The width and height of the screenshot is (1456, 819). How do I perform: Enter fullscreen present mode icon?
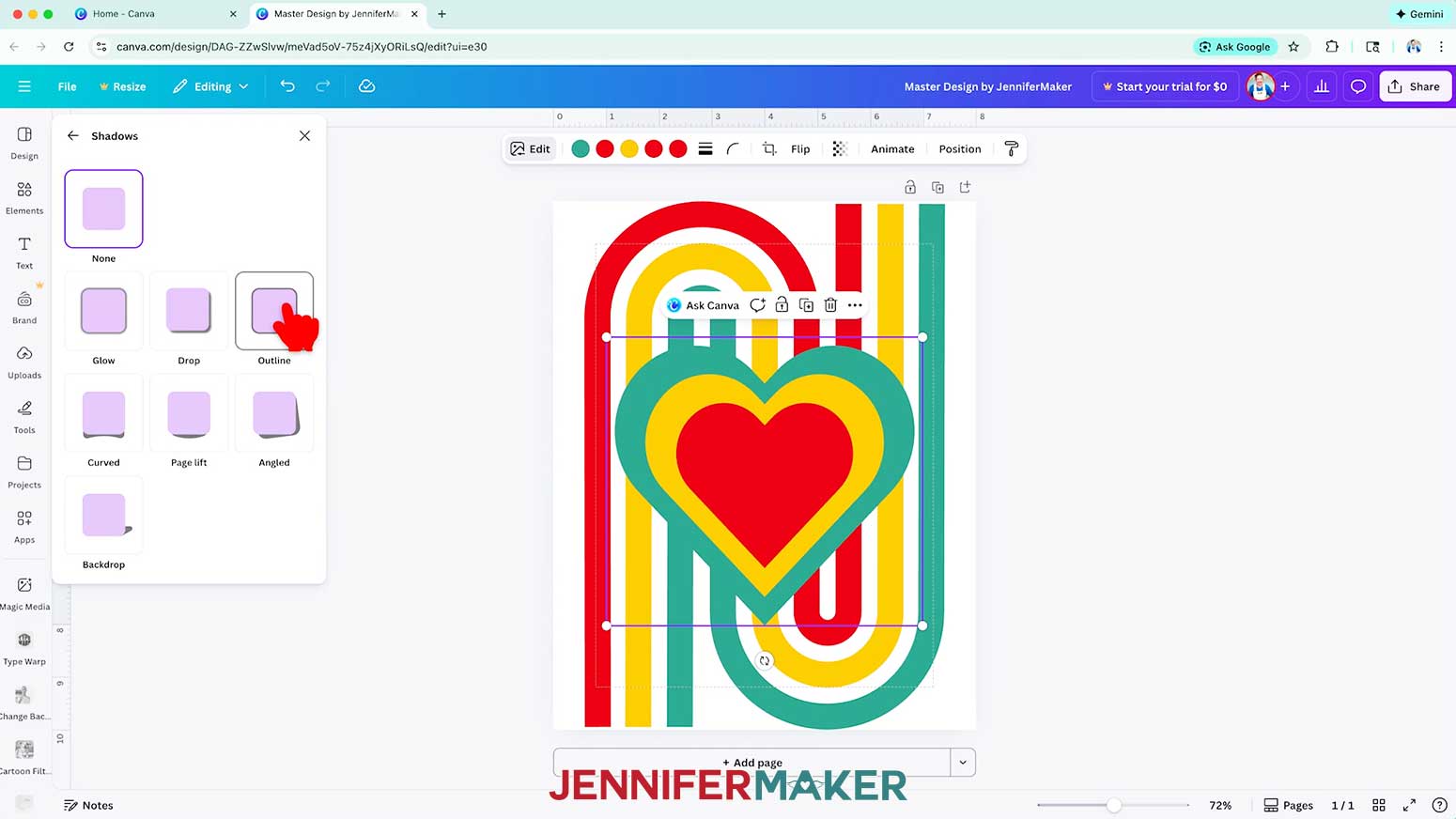click(x=1409, y=805)
